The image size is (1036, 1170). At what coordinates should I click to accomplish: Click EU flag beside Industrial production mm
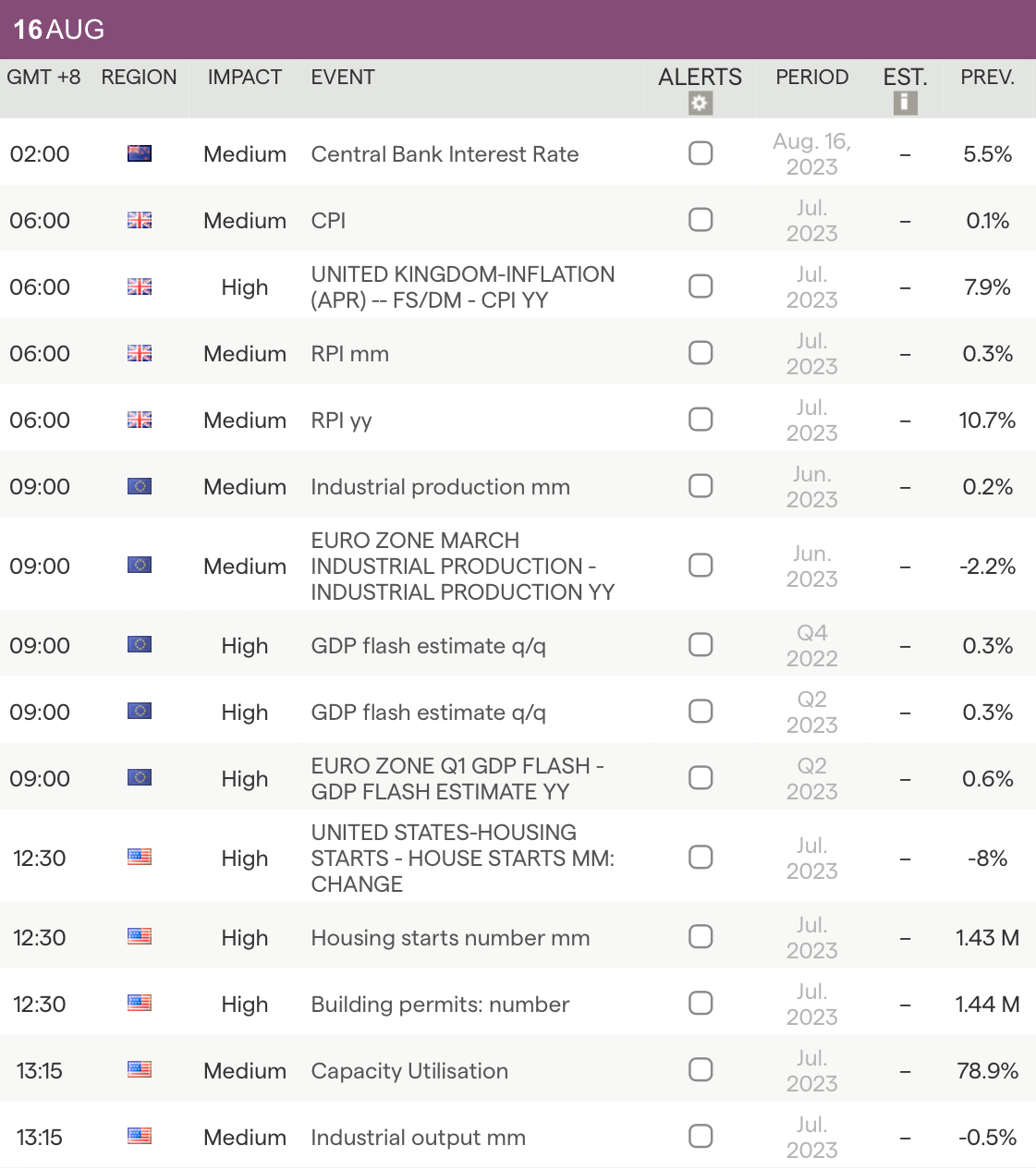(140, 486)
